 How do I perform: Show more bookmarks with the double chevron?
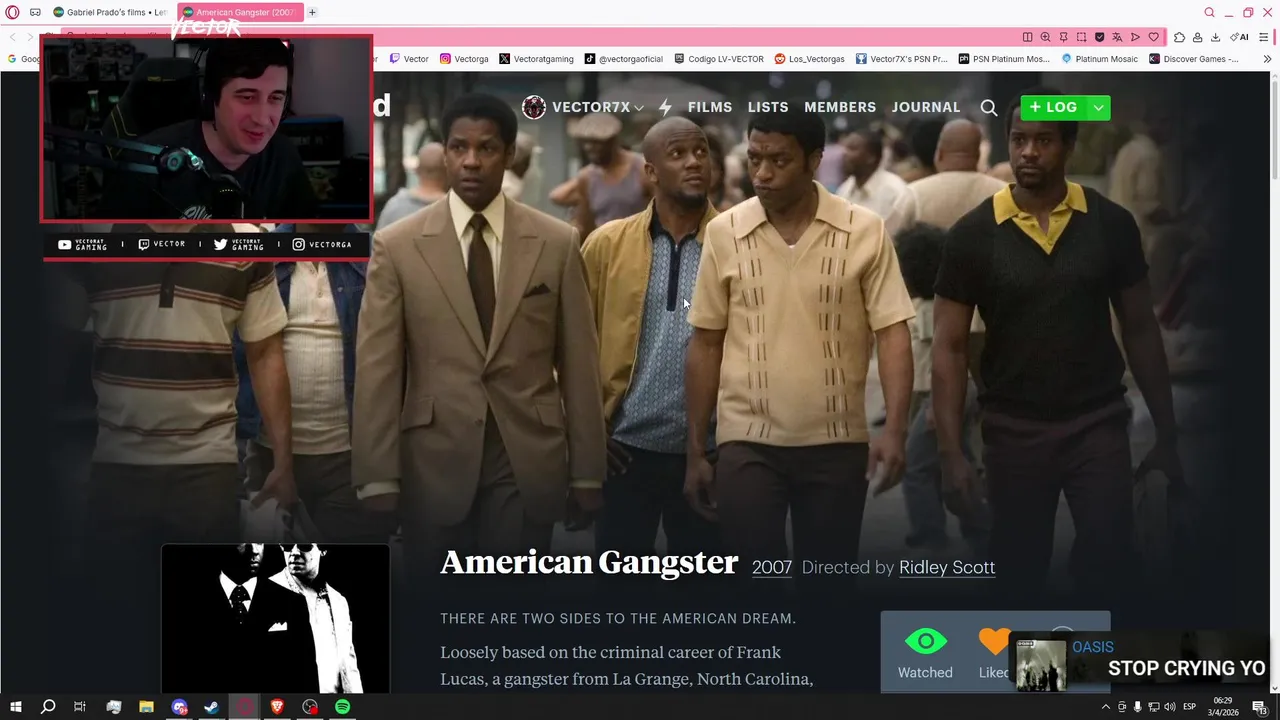(x=1267, y=59)
